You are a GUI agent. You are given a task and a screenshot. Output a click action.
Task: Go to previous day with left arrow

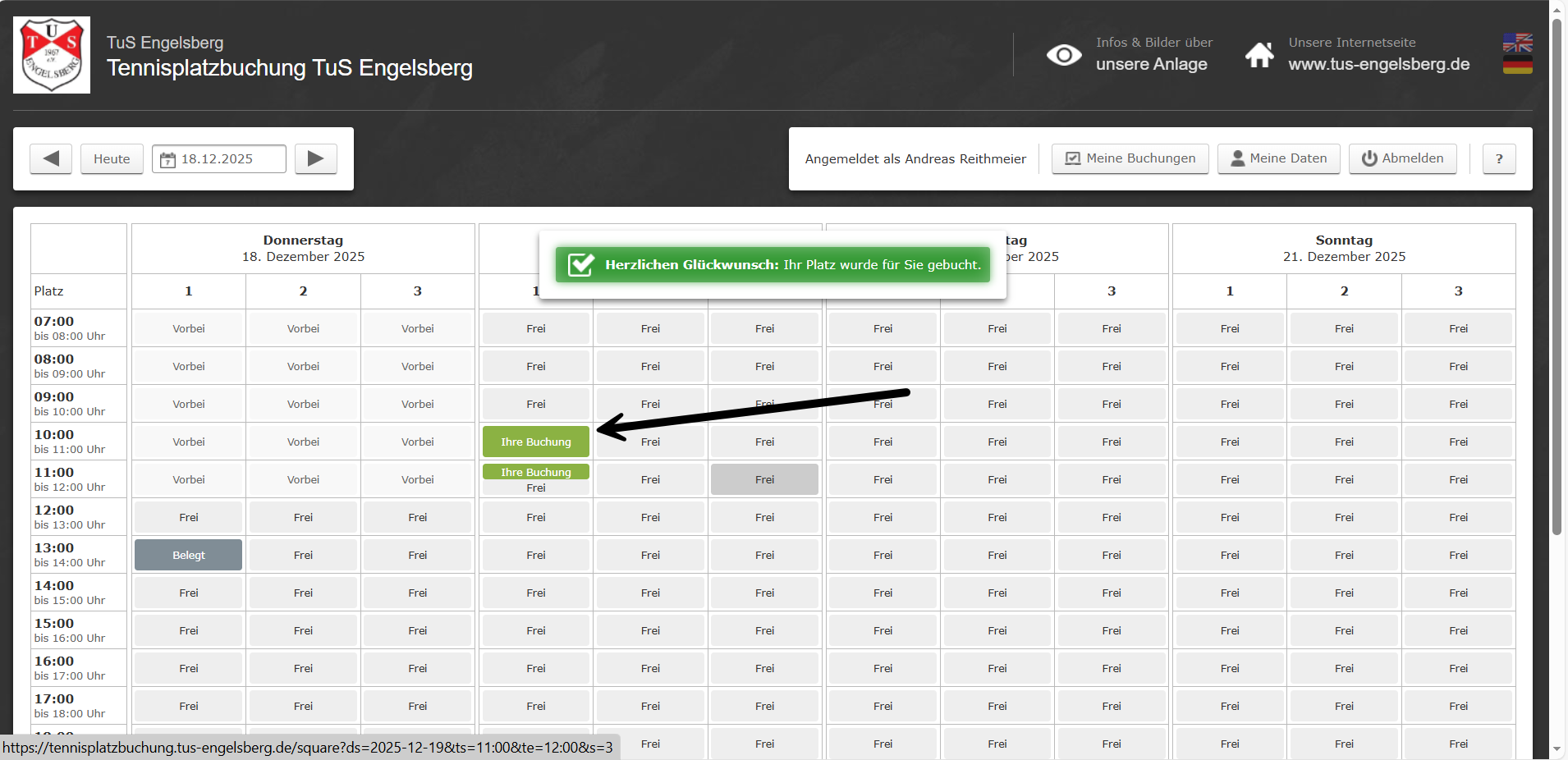point(51,158)
